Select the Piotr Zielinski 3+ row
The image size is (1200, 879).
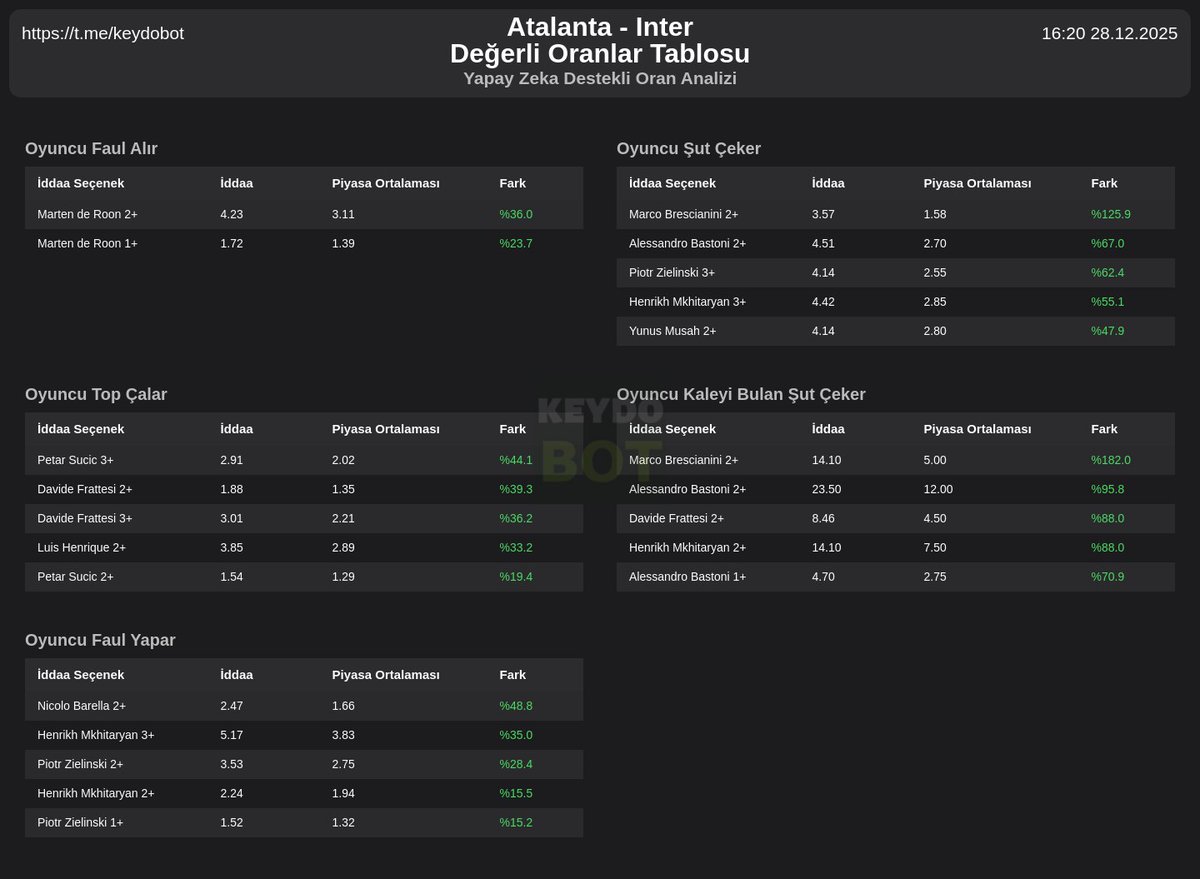896,272
